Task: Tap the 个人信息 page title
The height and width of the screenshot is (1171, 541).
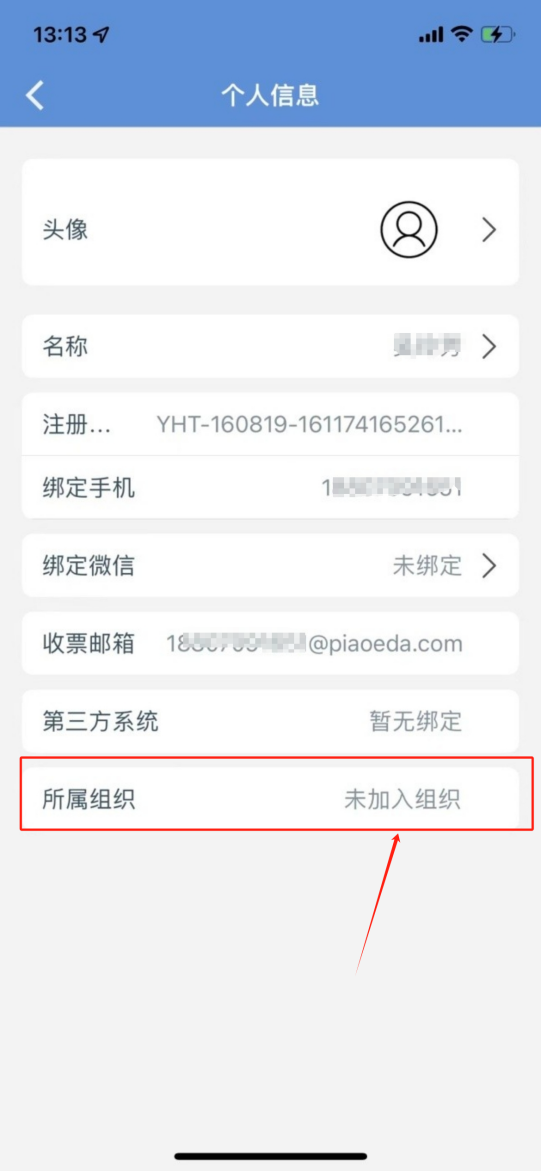Action: pos(270,95)
